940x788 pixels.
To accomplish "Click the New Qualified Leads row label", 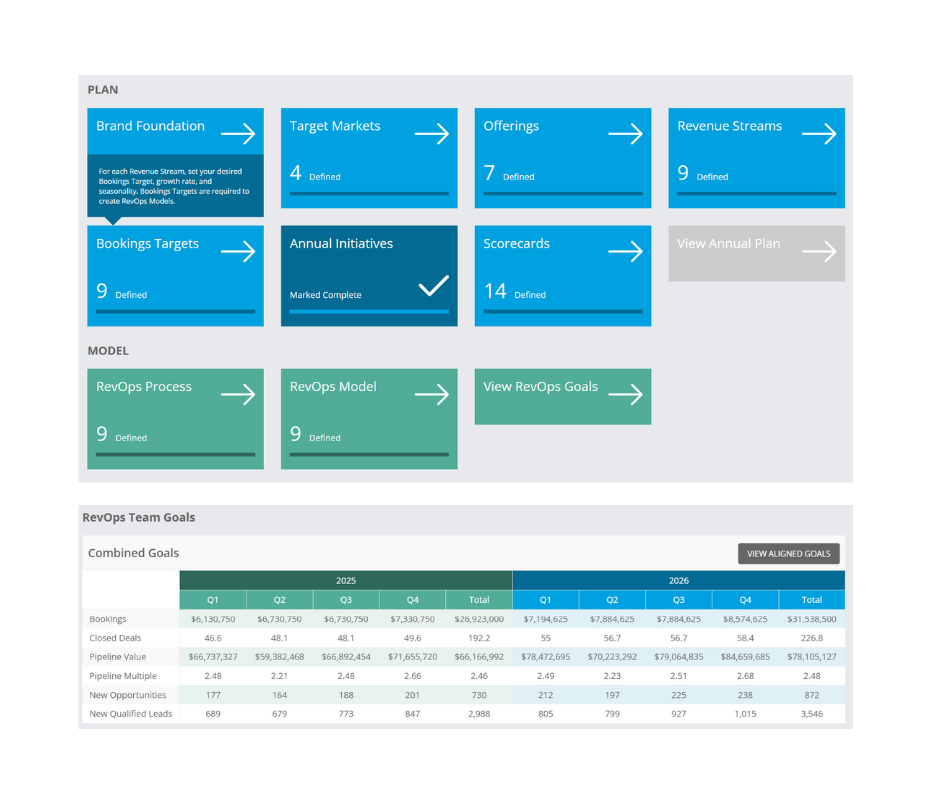I will point(130,713).
